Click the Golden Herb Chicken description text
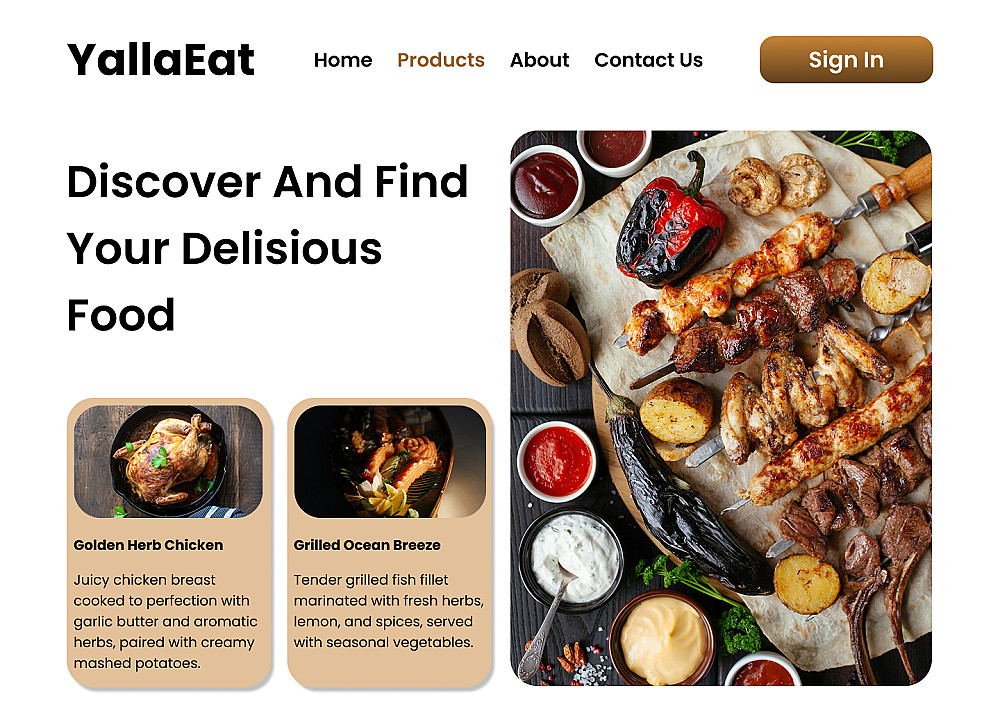This screenshot has width=1000, height=711. [x=166, y=621]
